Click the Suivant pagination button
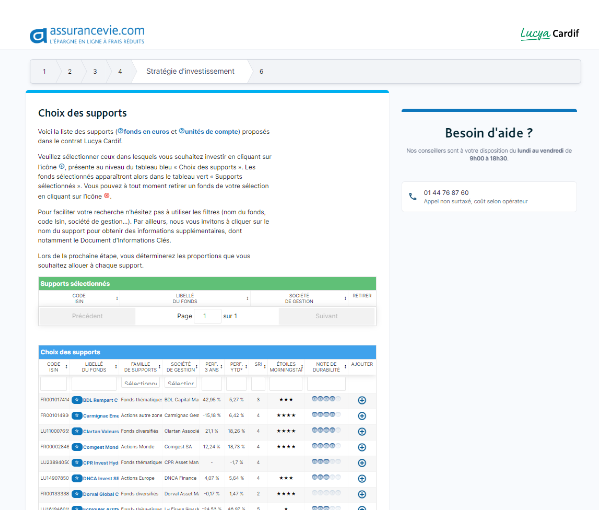601x510 pixels. point(327,316)
